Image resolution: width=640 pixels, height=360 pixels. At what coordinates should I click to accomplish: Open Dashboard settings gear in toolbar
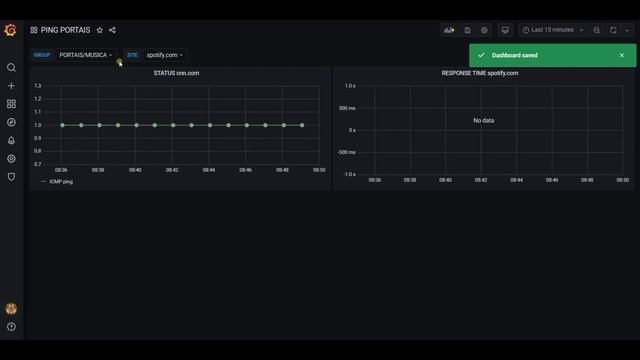pyautogui.click(x=484, y=30)
